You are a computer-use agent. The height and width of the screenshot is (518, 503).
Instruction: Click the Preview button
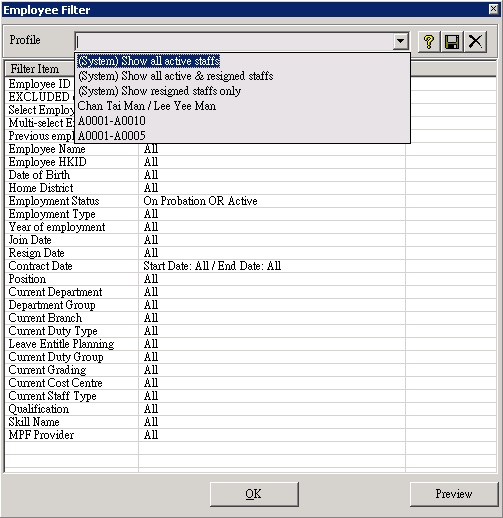coord(454,494)
